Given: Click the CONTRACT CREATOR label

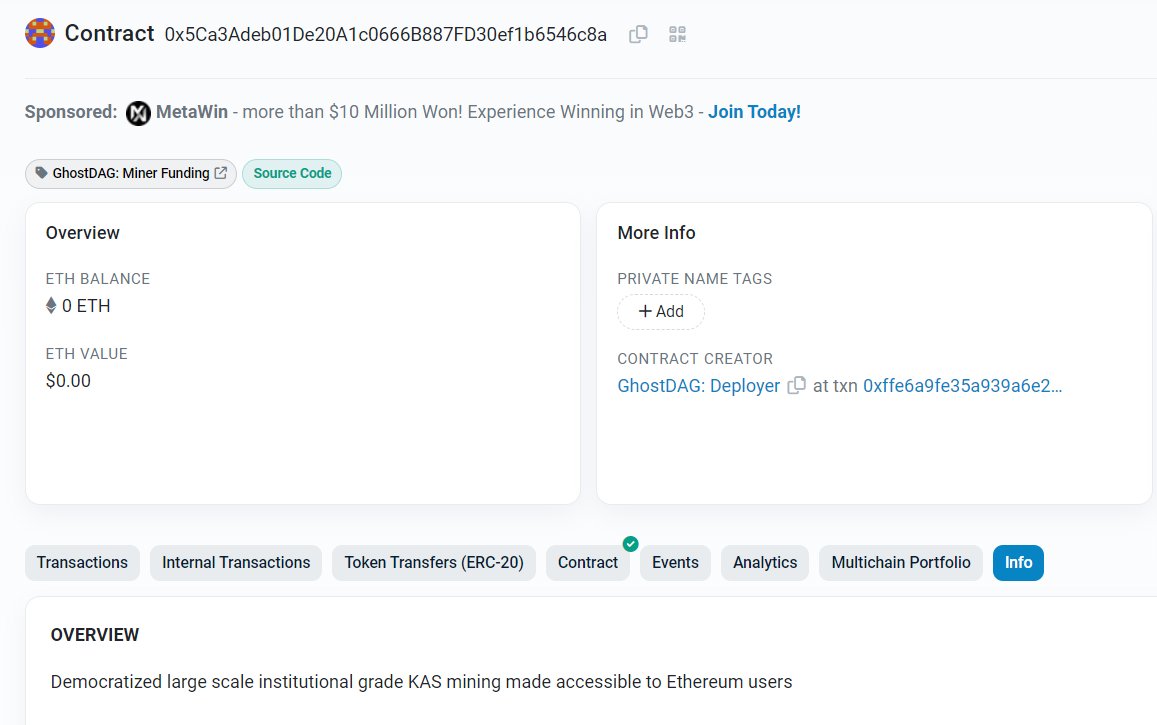Looking at the screenshot, I should 695,359.
